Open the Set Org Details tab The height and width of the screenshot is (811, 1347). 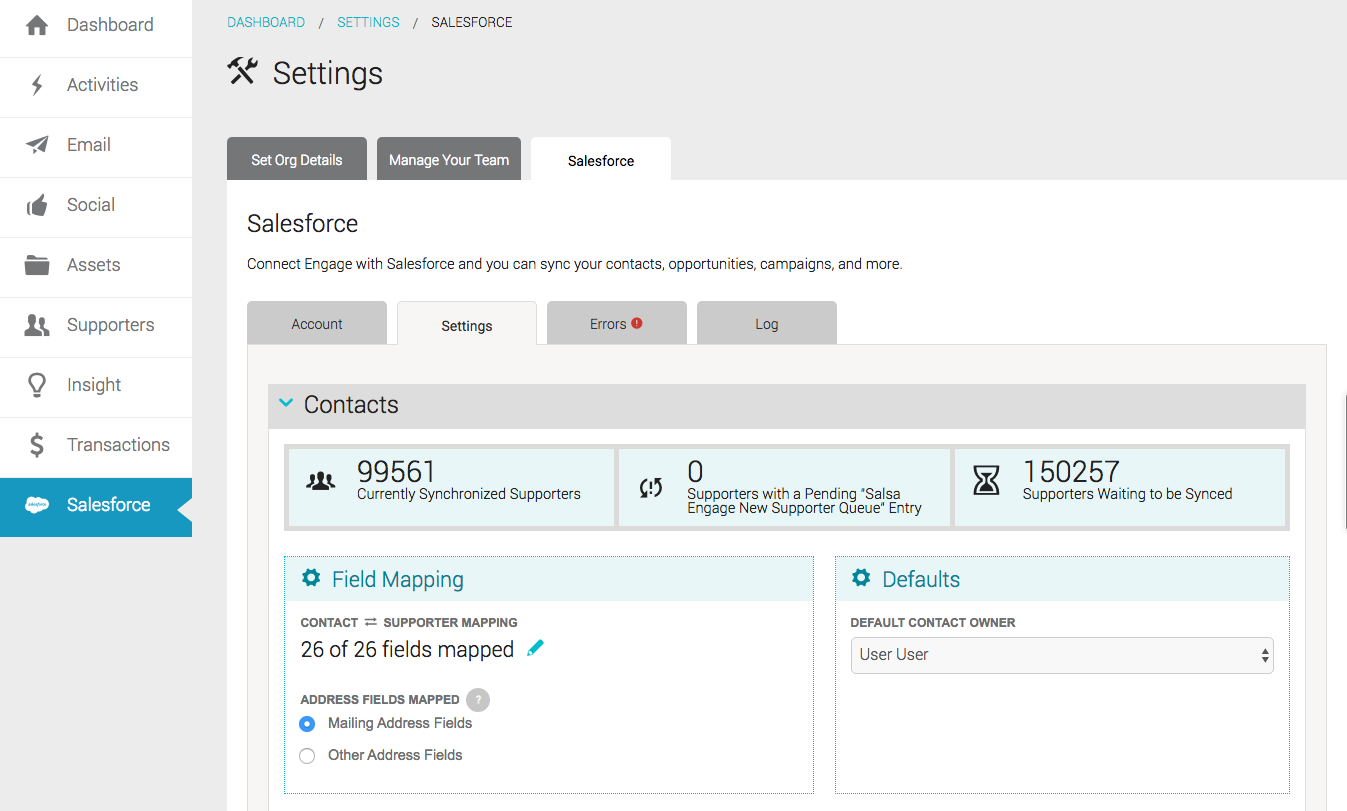click(x=297, y=159)
